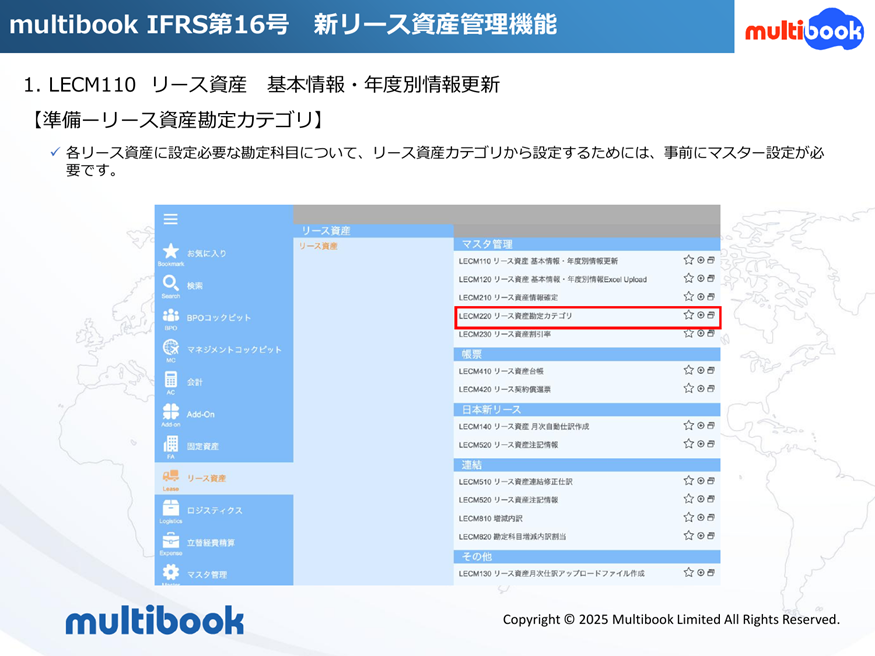This screenshot has height=656, width=875.
Task: Toggle favorite star for LECM130 row
Action: tap(689, 573)
